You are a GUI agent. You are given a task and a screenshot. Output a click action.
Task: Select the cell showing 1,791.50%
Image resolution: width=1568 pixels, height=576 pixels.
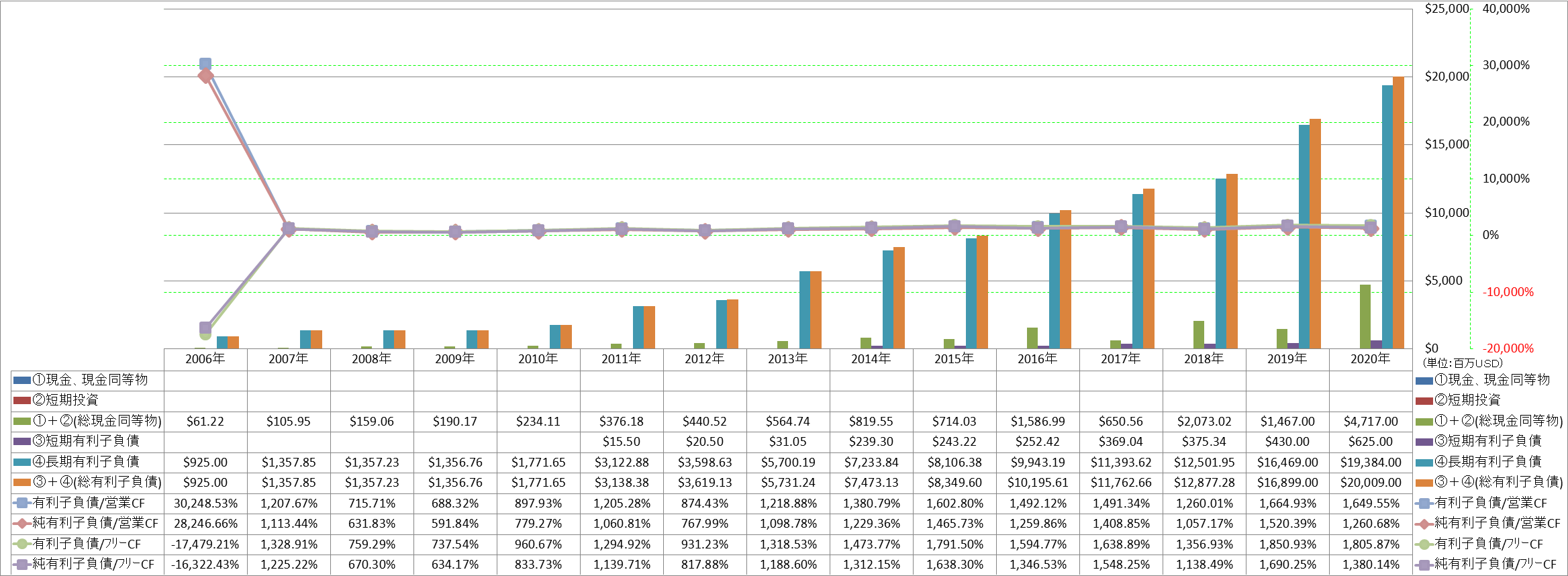point(954,544)
